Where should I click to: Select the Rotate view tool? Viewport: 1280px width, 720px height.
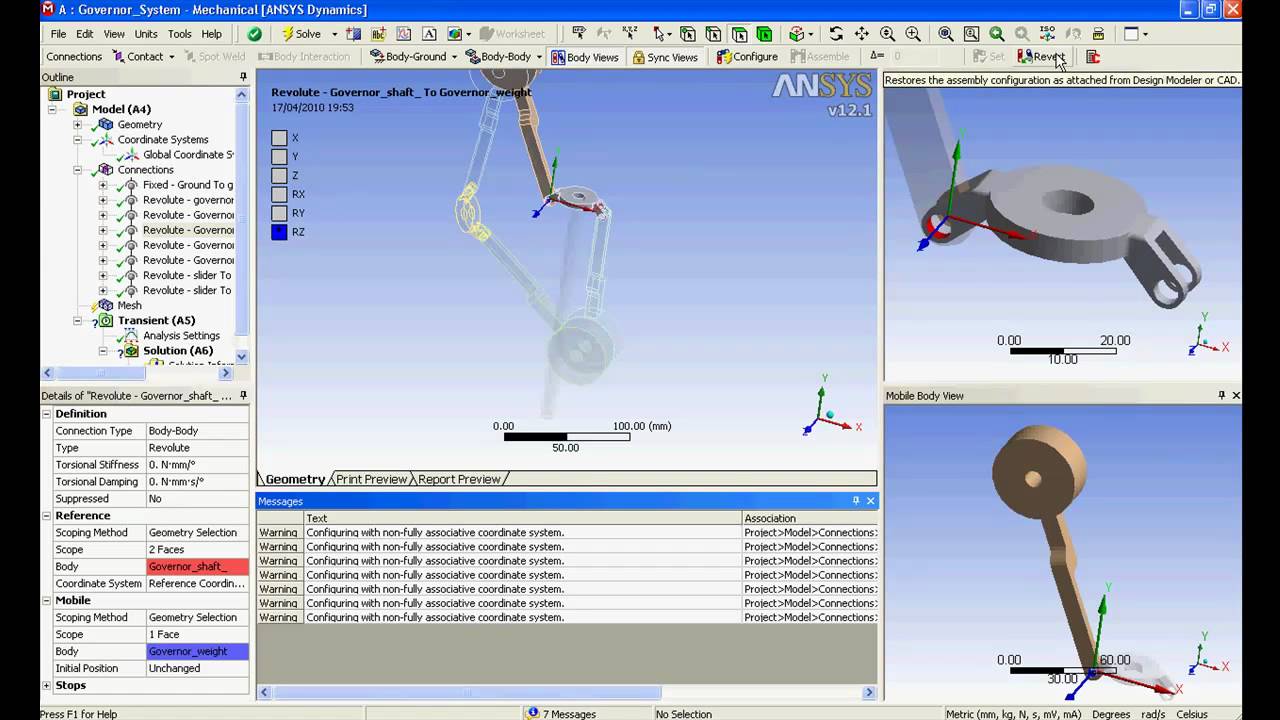tap(836, 34)
